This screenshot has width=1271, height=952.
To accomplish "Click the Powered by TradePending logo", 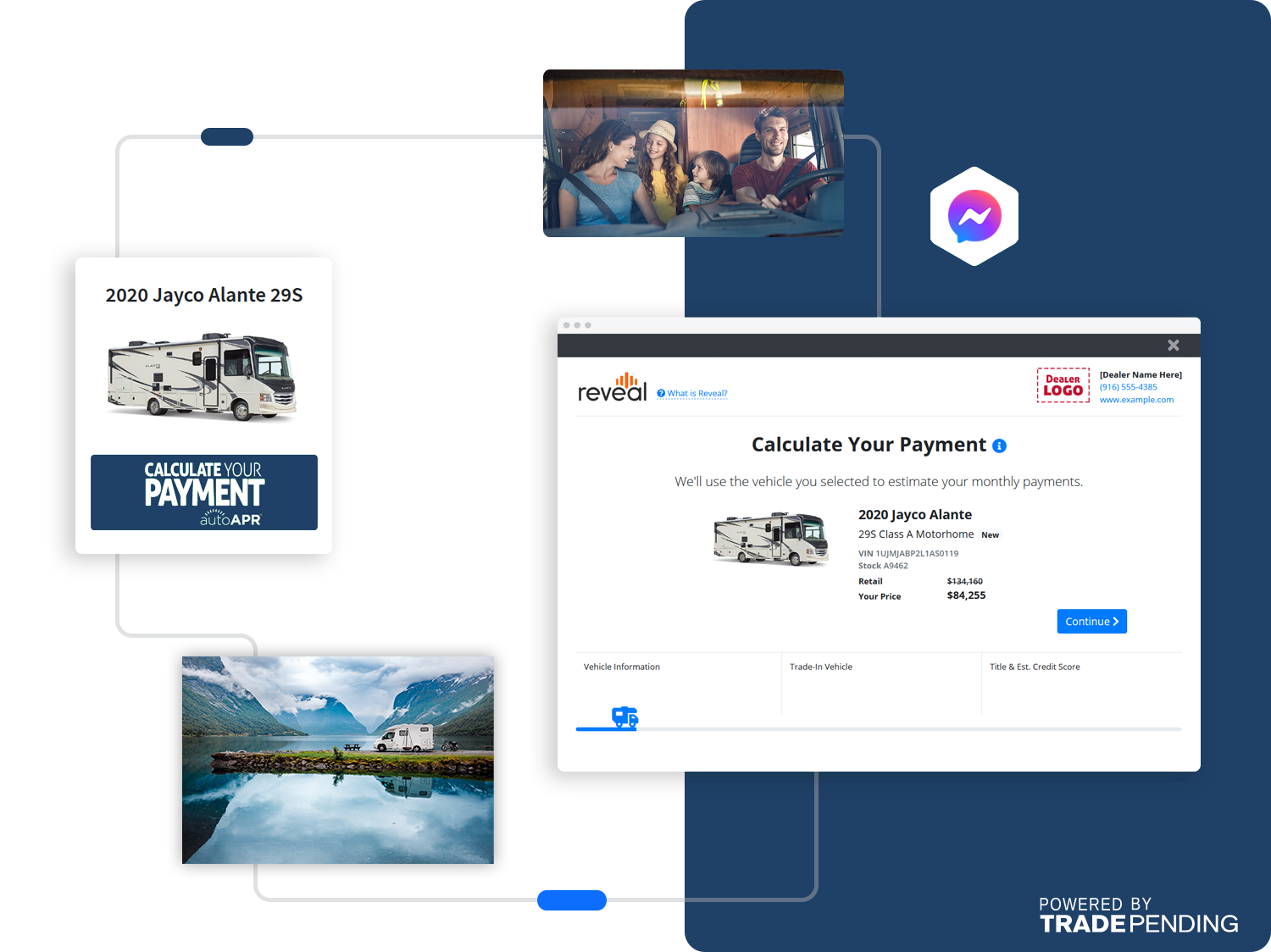I will (1138, 916).
